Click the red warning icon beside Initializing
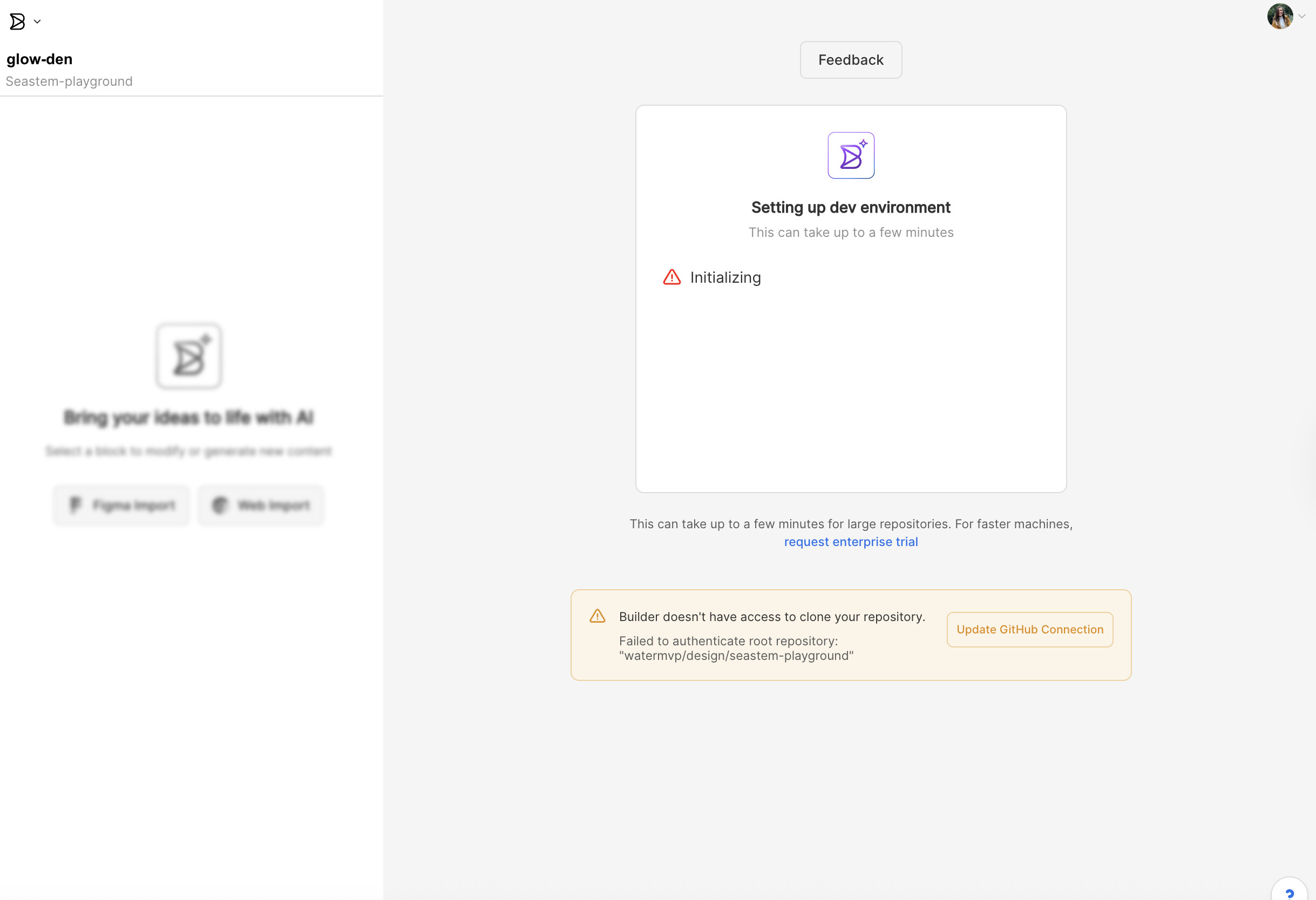 (671, 277)
